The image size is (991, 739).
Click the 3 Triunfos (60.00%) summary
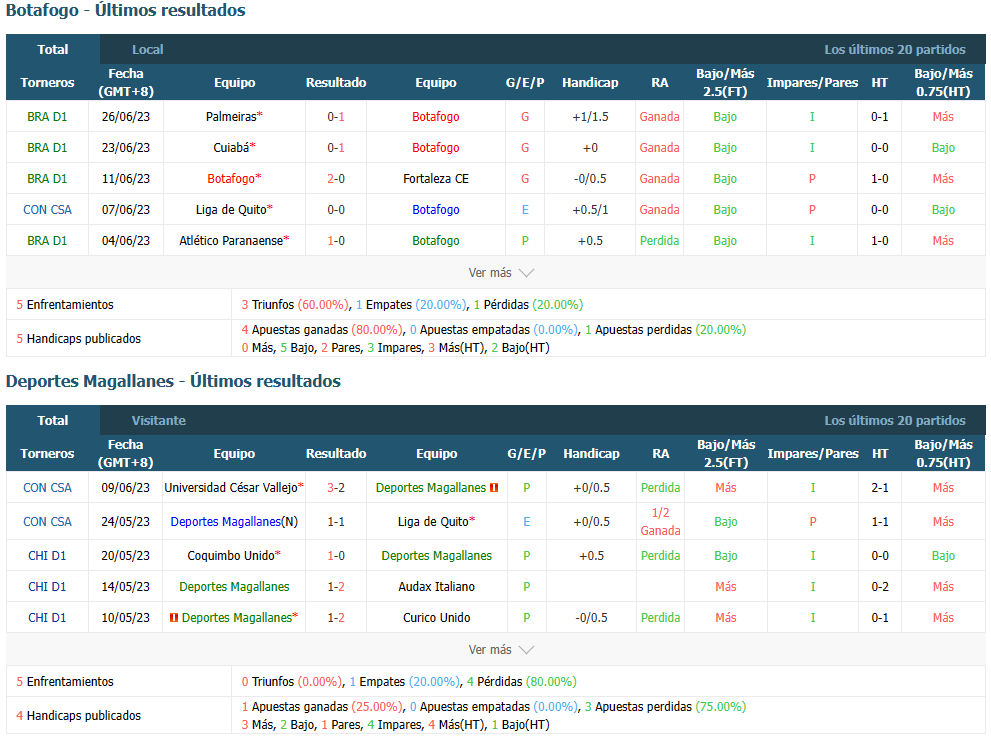coord(295,305)
